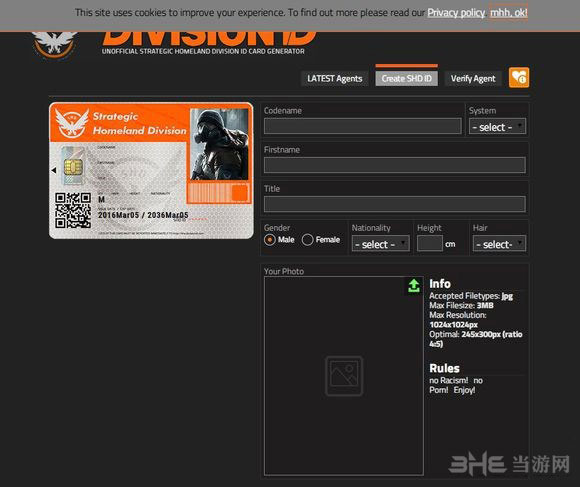Go to the Verify Agent tab
The width and height of the screenshot is (580, 487).
[x=473, y=79]
